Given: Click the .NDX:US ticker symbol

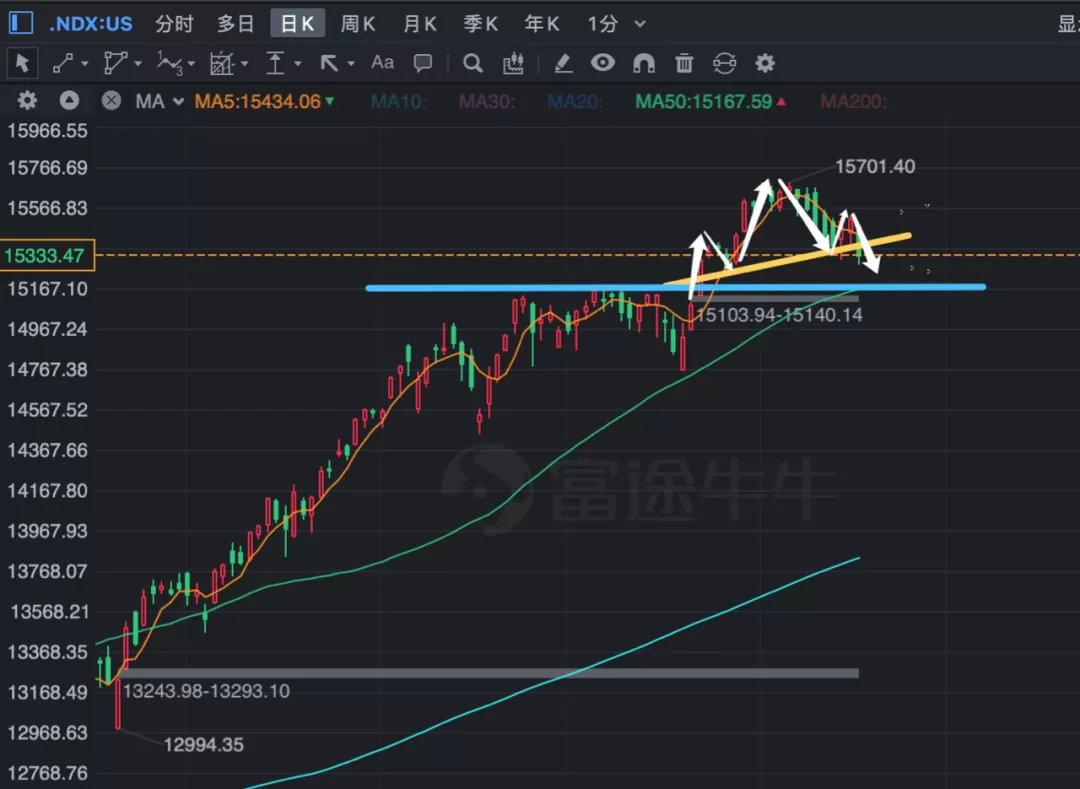Looking at the screenshot, I should 90,24.
